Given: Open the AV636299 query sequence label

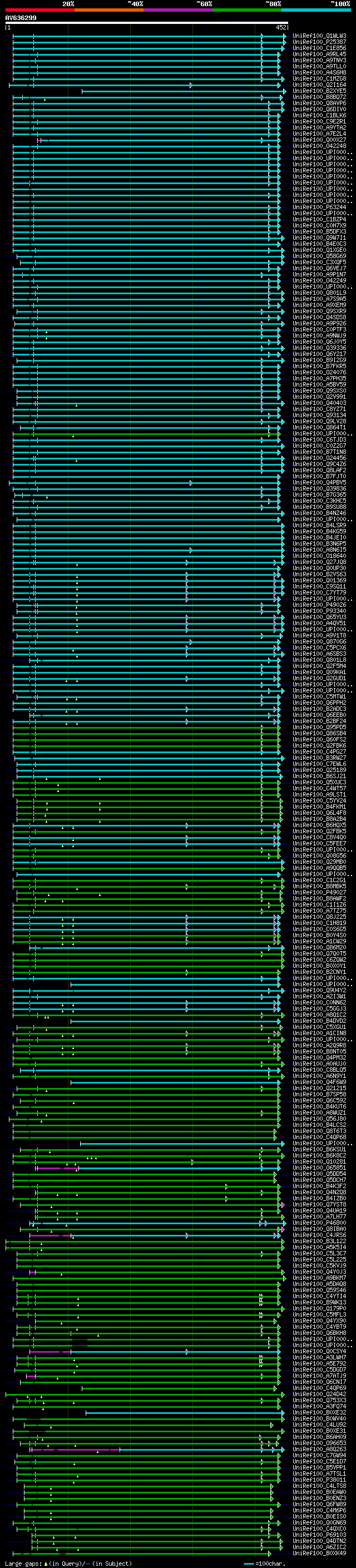Looking at the screenshot, I should (21, 18).
